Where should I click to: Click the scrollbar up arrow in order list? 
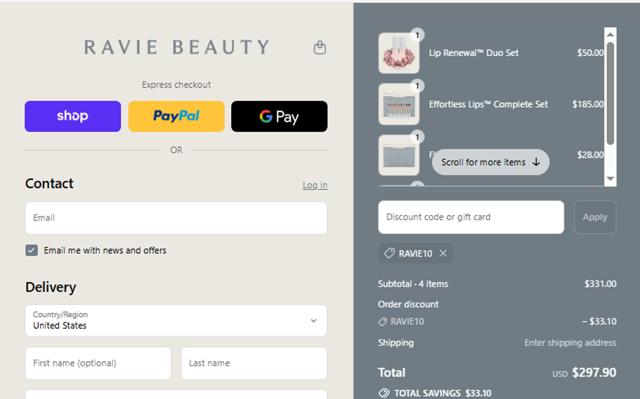[x=610, y=35]
